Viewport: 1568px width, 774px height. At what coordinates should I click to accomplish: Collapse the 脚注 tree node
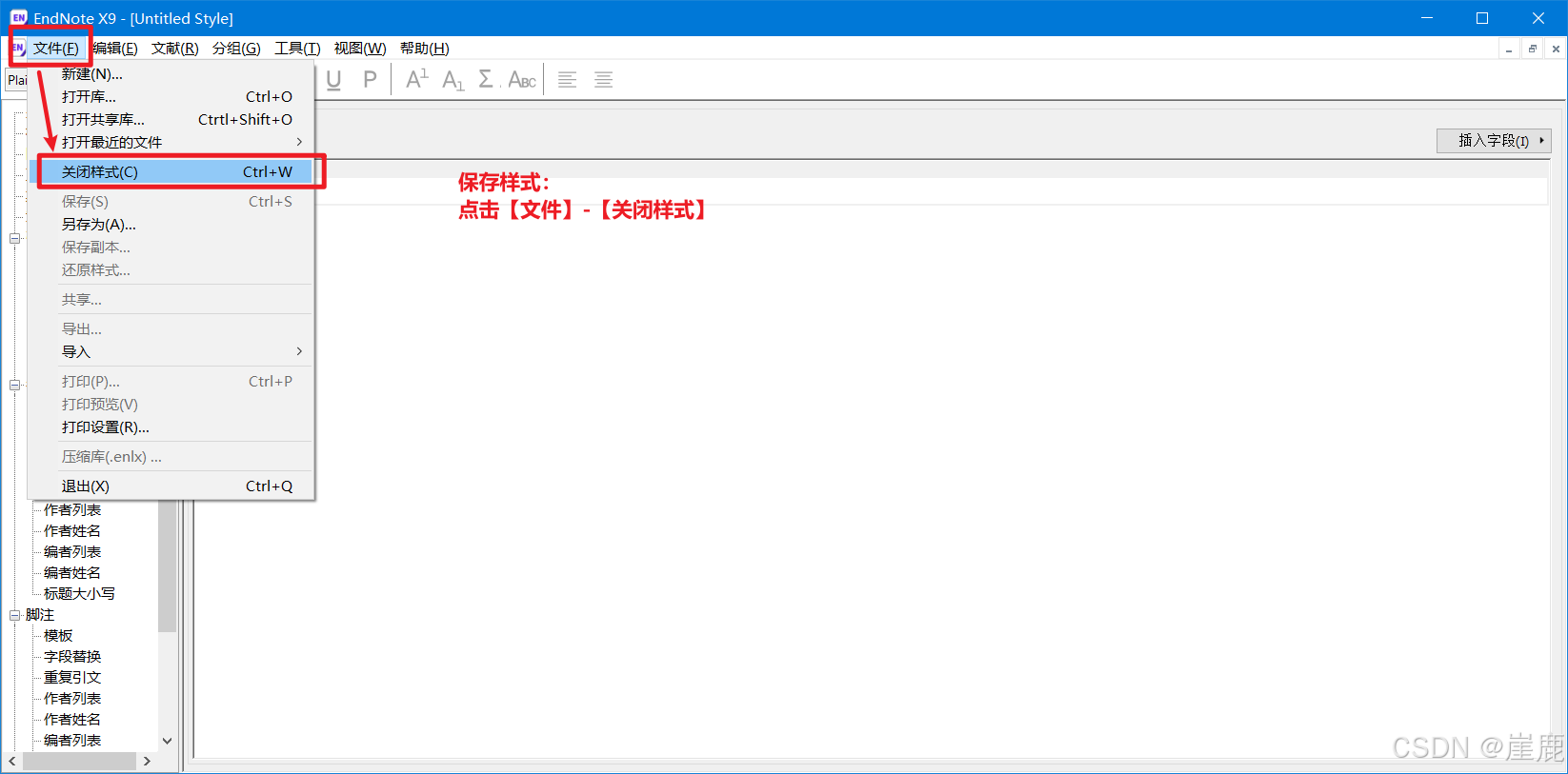pyautogui.click(x=15, y=615)
